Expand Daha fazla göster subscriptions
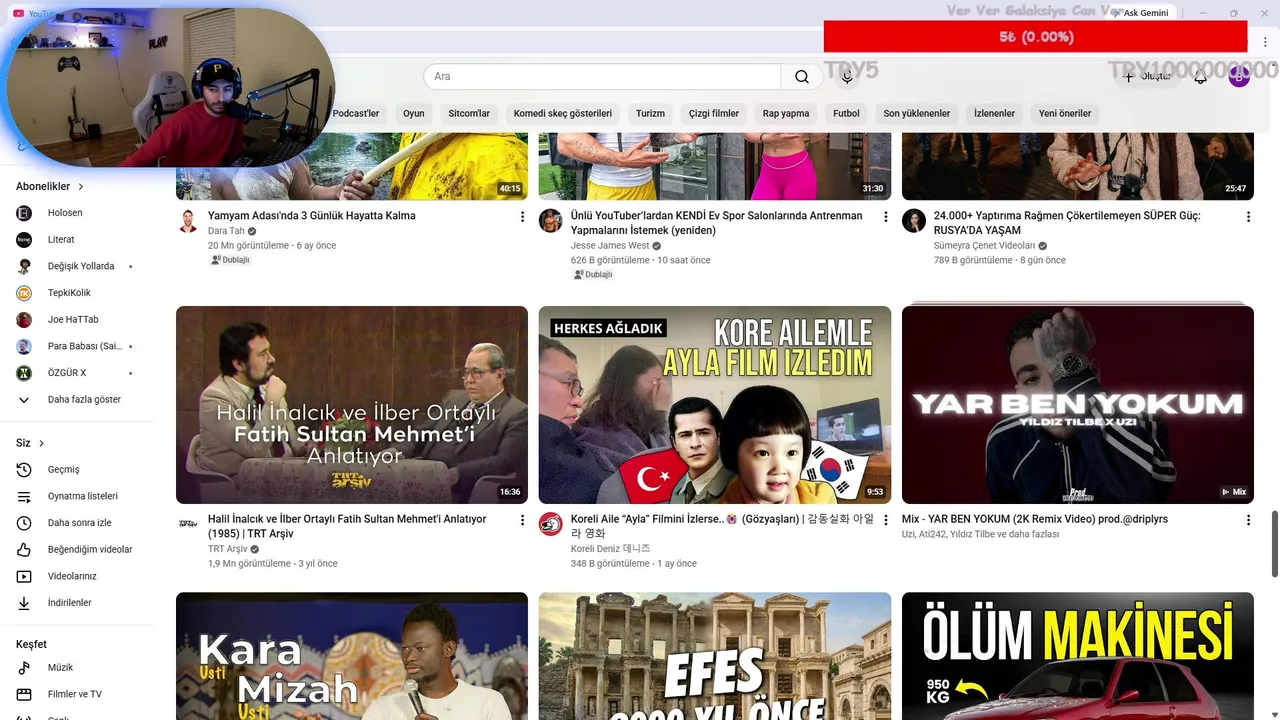 pos(76,399)
